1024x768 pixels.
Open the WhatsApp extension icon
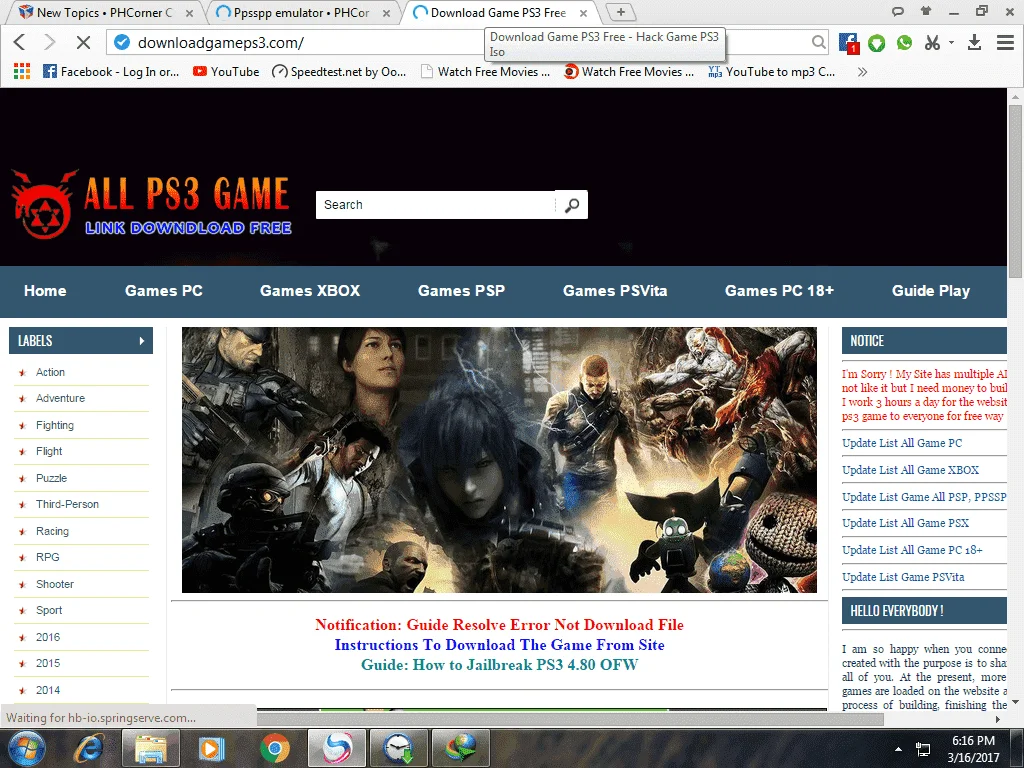click(x=904, y=42)
